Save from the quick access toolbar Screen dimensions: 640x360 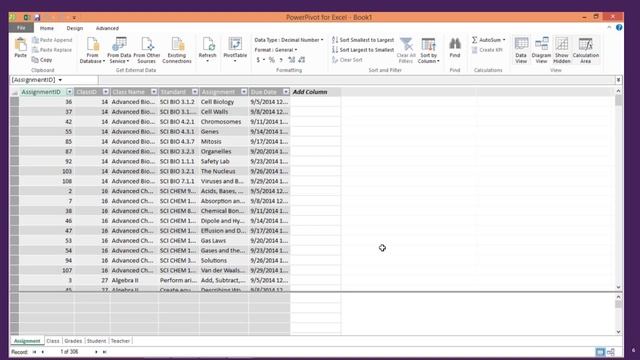click(x=37, y=17)
